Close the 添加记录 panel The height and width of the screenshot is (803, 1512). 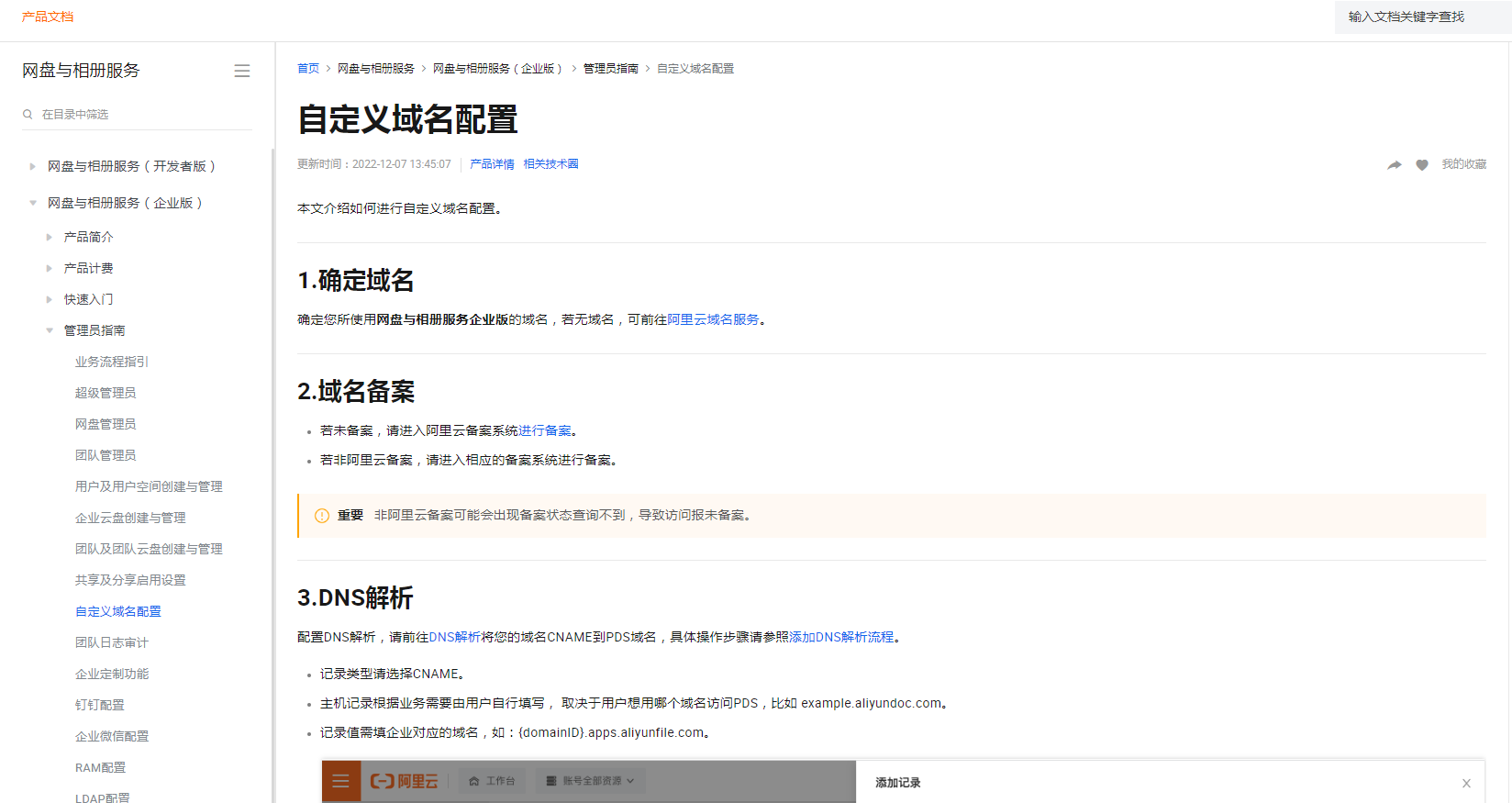tap(1466, 783)
